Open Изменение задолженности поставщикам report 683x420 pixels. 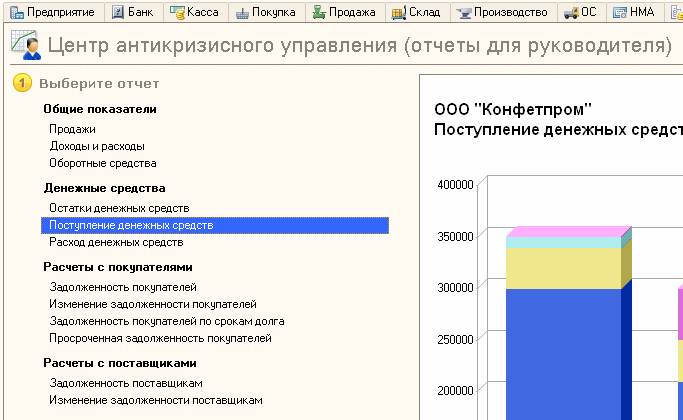pyautogui.click(x=156, y=400)
